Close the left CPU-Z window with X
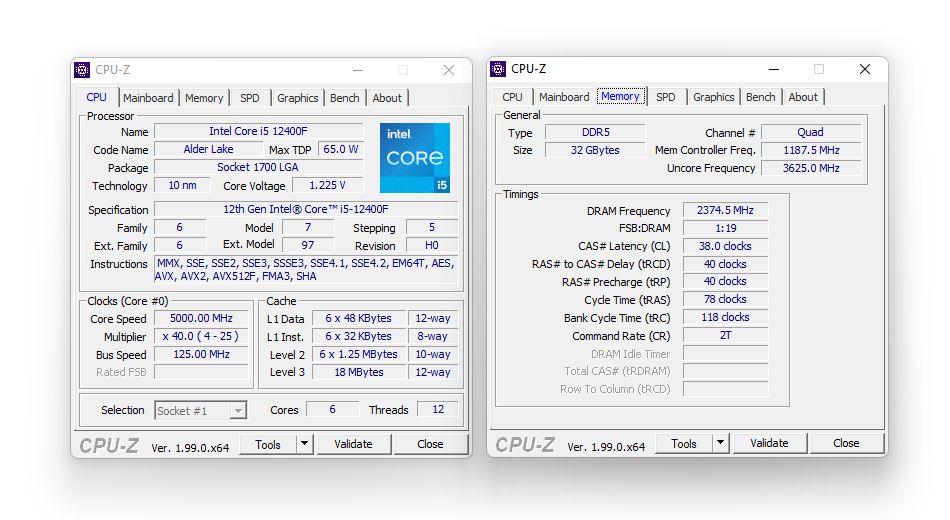Screen dimensions: 950x520 coord(449,70)
